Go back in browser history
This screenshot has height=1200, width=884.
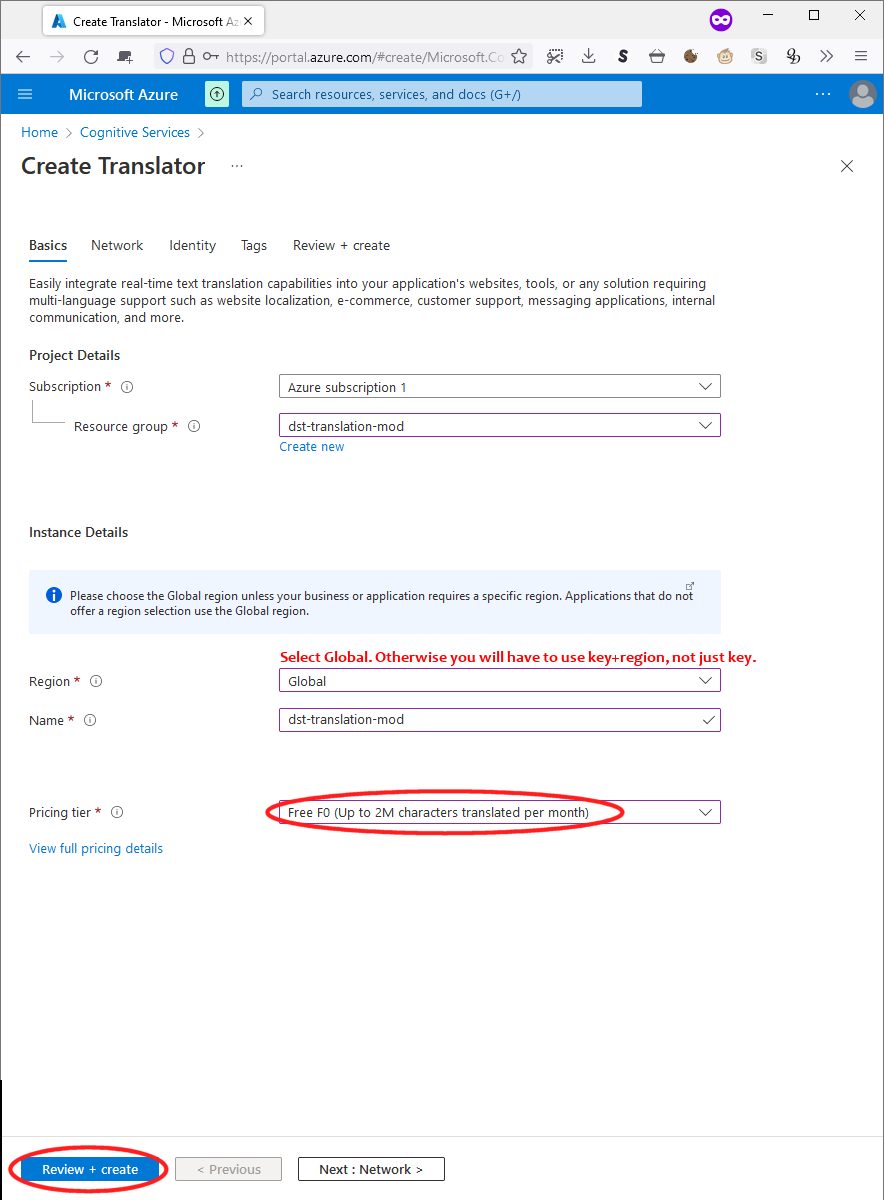[23, 57]
